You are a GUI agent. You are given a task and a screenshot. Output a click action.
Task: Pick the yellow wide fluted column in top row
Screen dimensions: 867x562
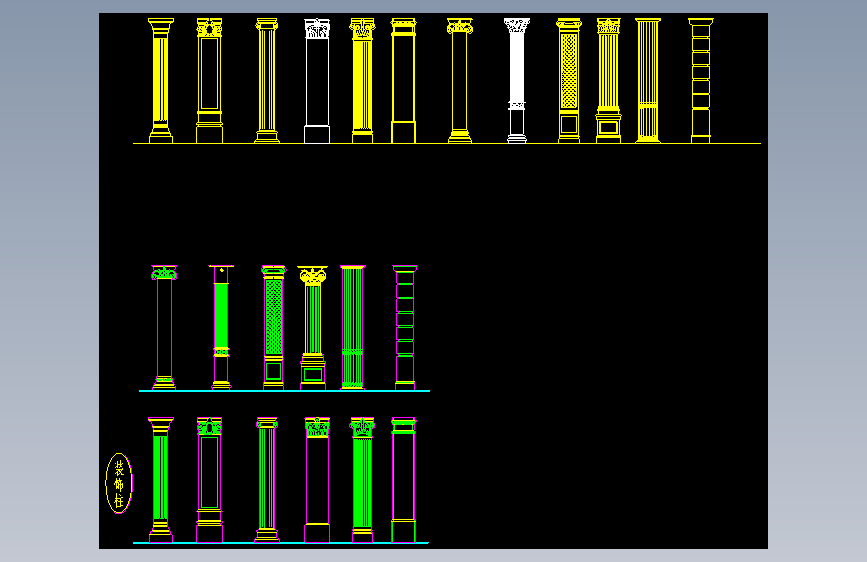click(x=648, y=81)
